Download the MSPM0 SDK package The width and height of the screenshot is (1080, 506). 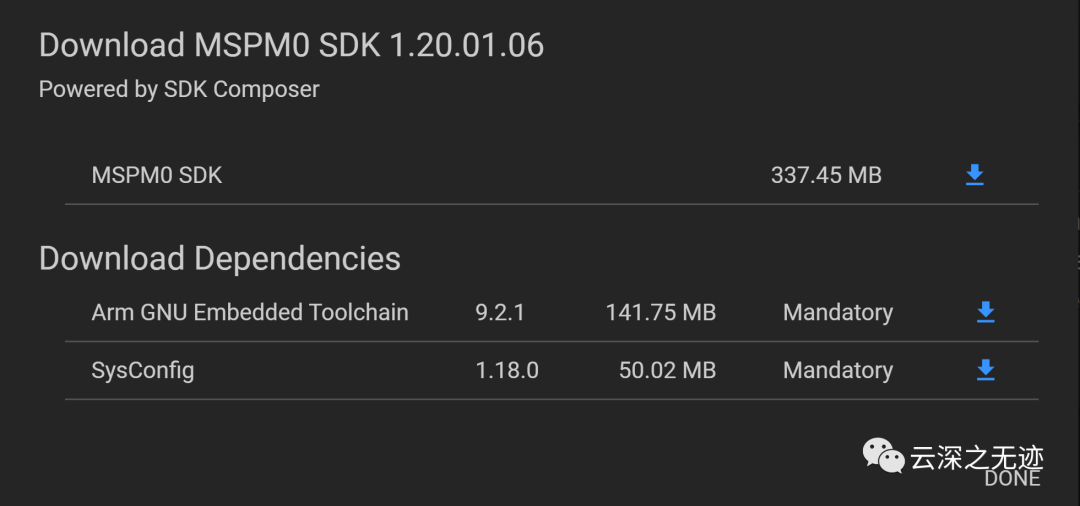[x=975, y=176]
